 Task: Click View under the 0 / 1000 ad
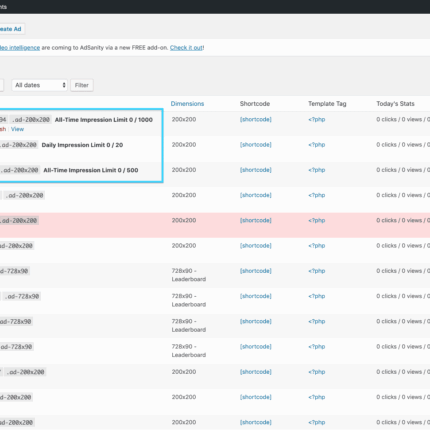pyautogui.click(x=17, y=129)
